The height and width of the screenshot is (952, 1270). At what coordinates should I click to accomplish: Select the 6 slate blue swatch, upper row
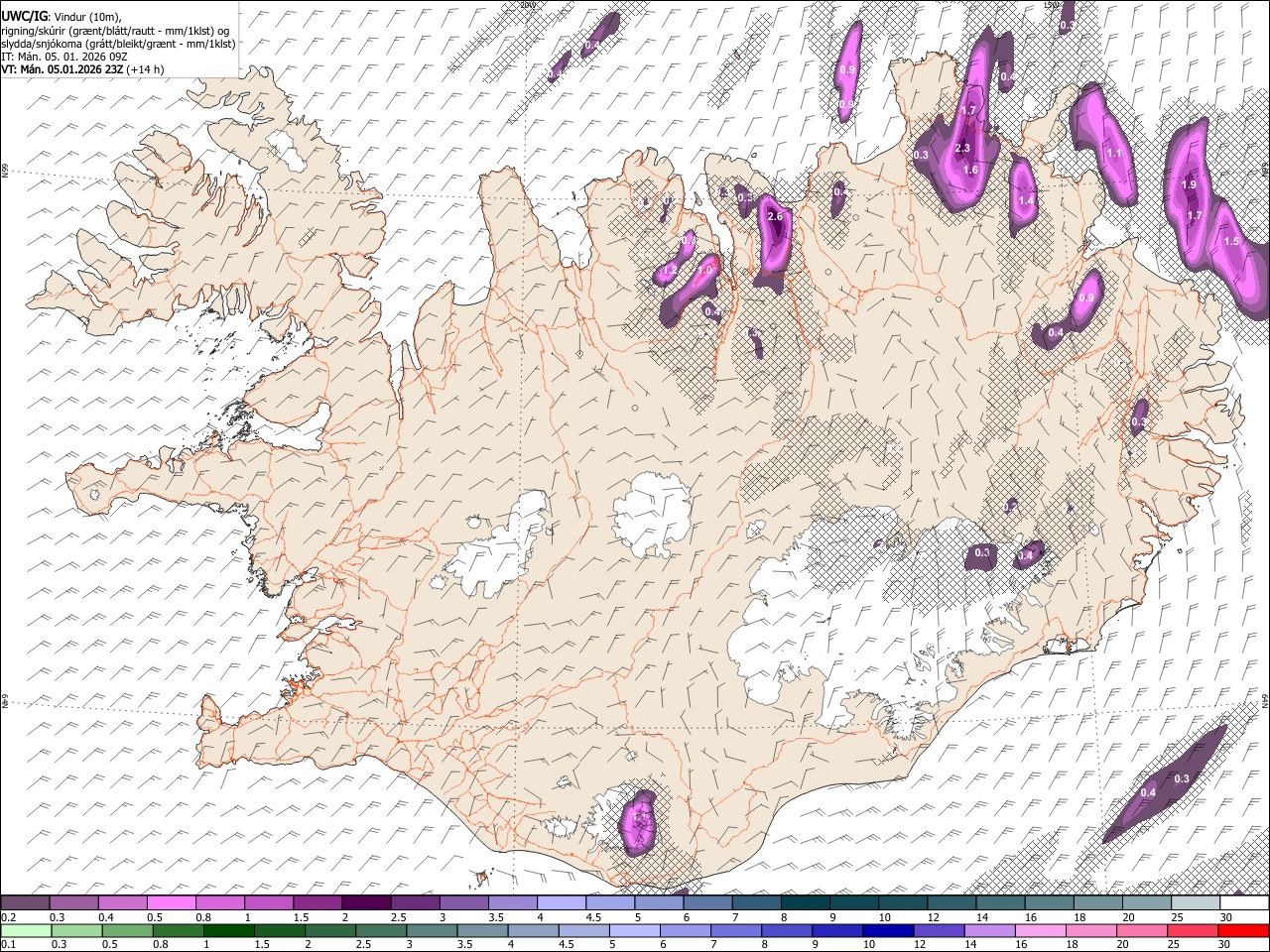point(707,903)
